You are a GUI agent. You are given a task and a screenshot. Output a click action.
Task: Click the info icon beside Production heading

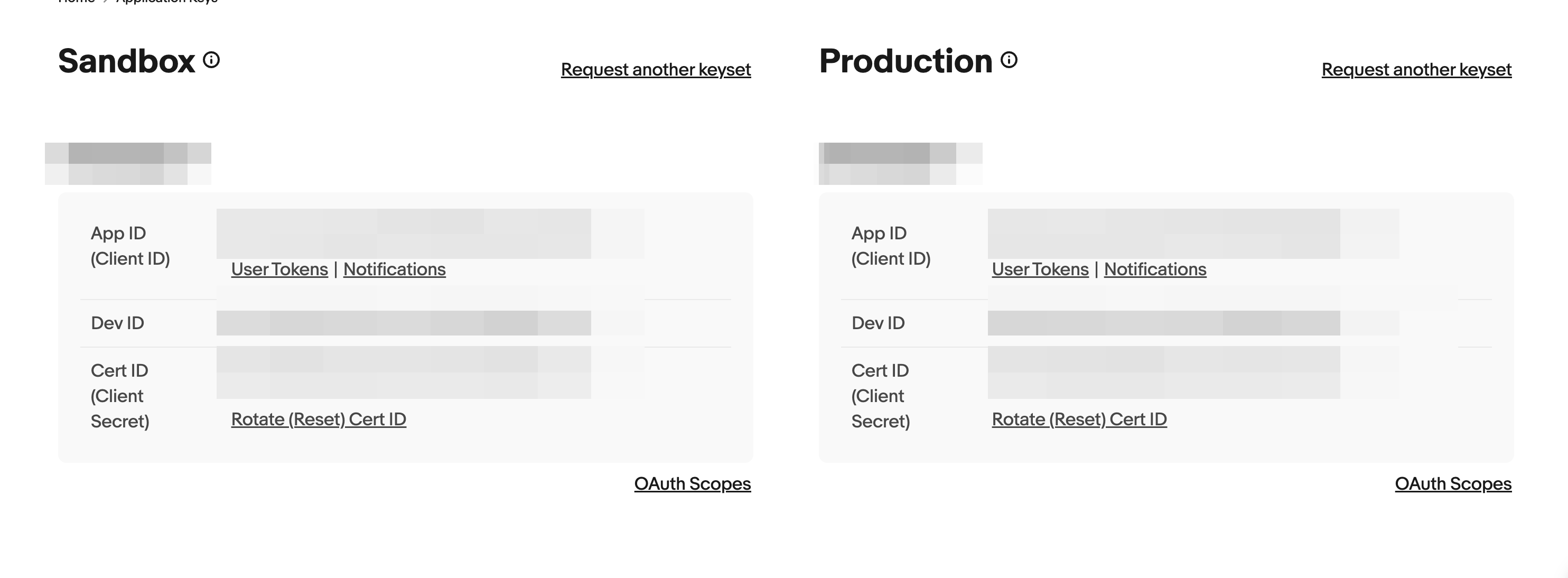click(x=1009, y=60)
